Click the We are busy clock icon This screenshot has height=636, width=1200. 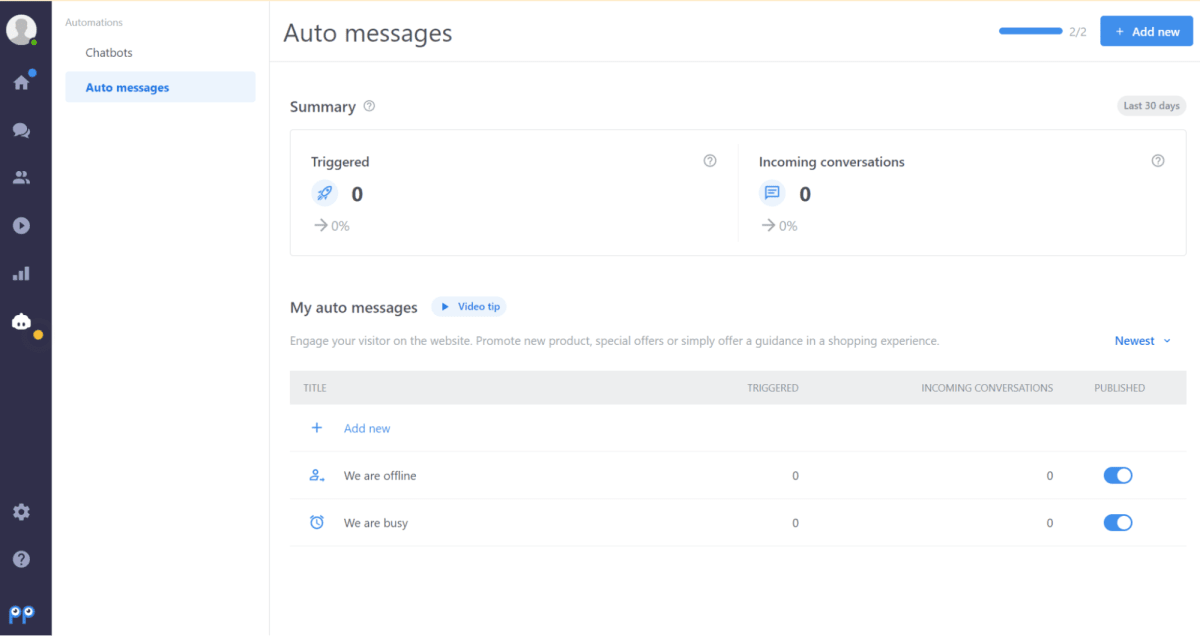(317, 523)
